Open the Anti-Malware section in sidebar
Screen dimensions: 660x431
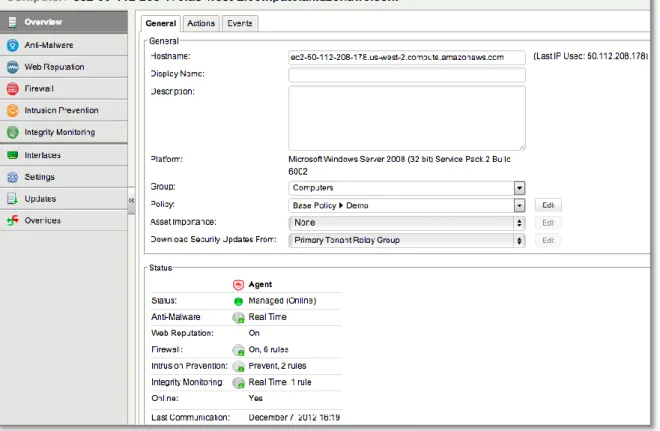point(64,45)
